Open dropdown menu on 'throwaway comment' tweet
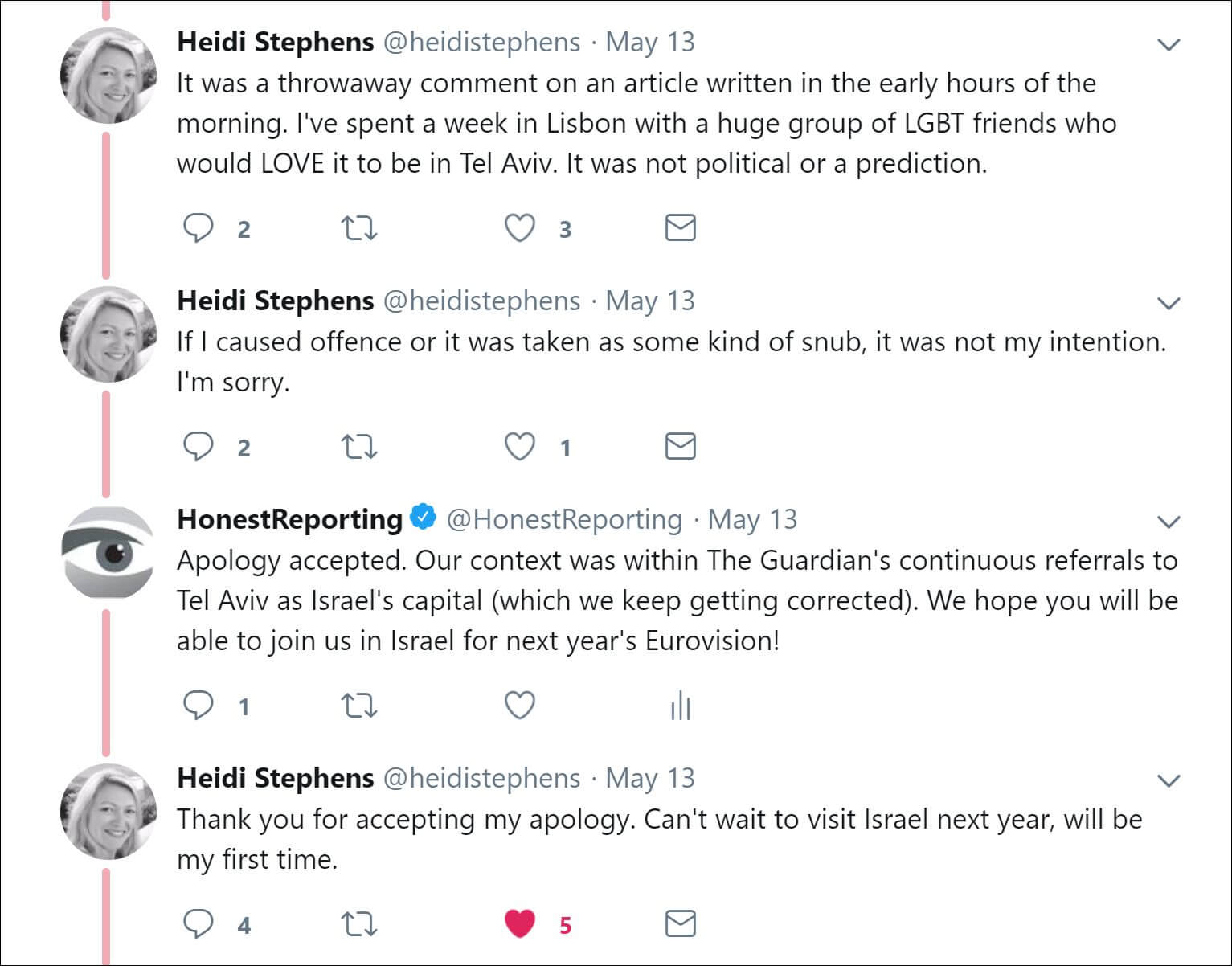This screenshot has height=966, width=1232. [1168, 44]
